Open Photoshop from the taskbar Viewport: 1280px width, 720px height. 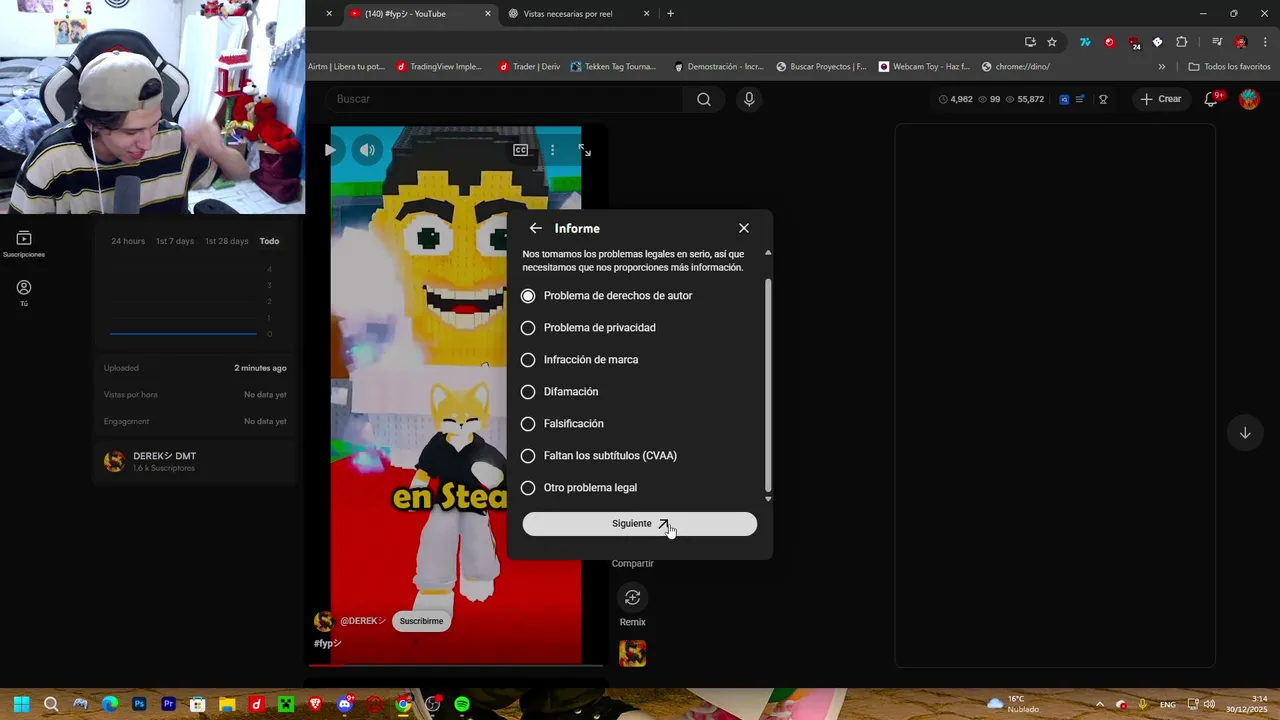click(139, 704)
